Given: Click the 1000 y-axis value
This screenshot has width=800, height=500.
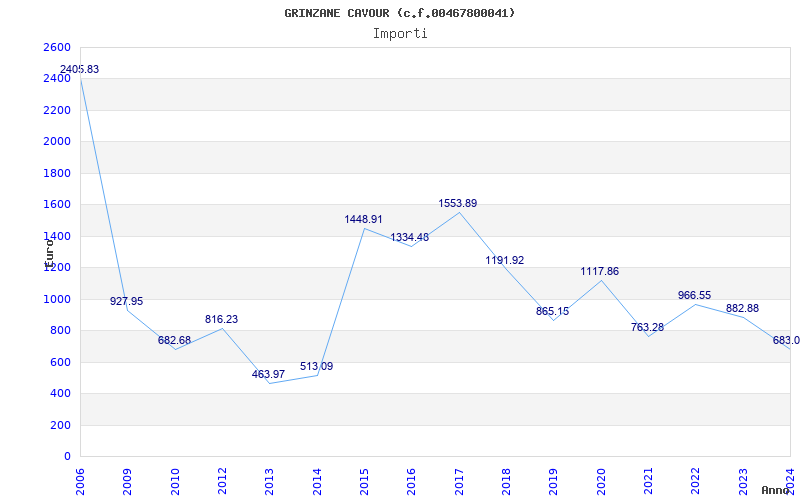Looking at the screenshot, I should tap(58, 299).
